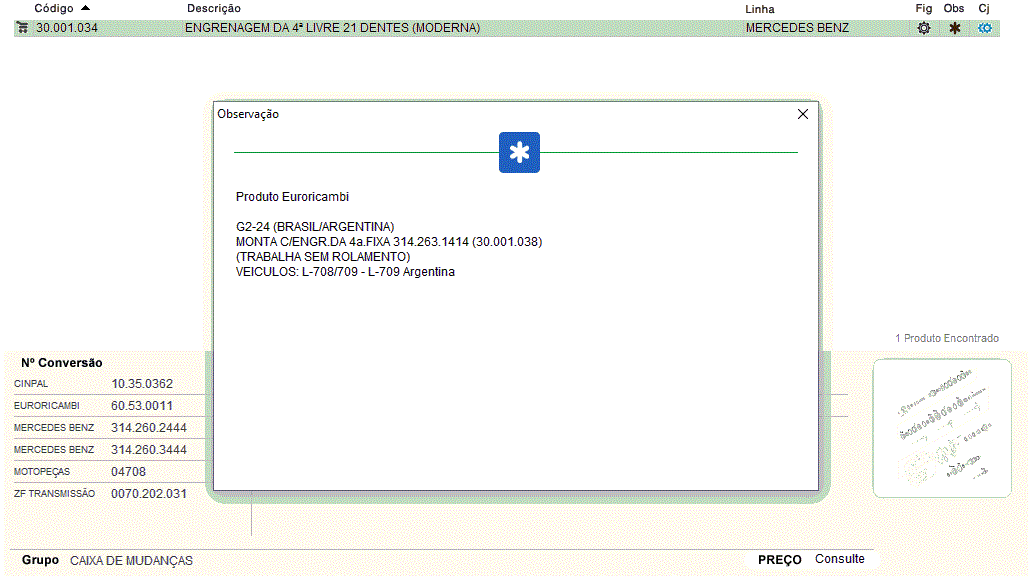This screenshot has width=1036, height=584.
Task: Open the blue Cj gear icon
Action: click(x=985, y=28)
